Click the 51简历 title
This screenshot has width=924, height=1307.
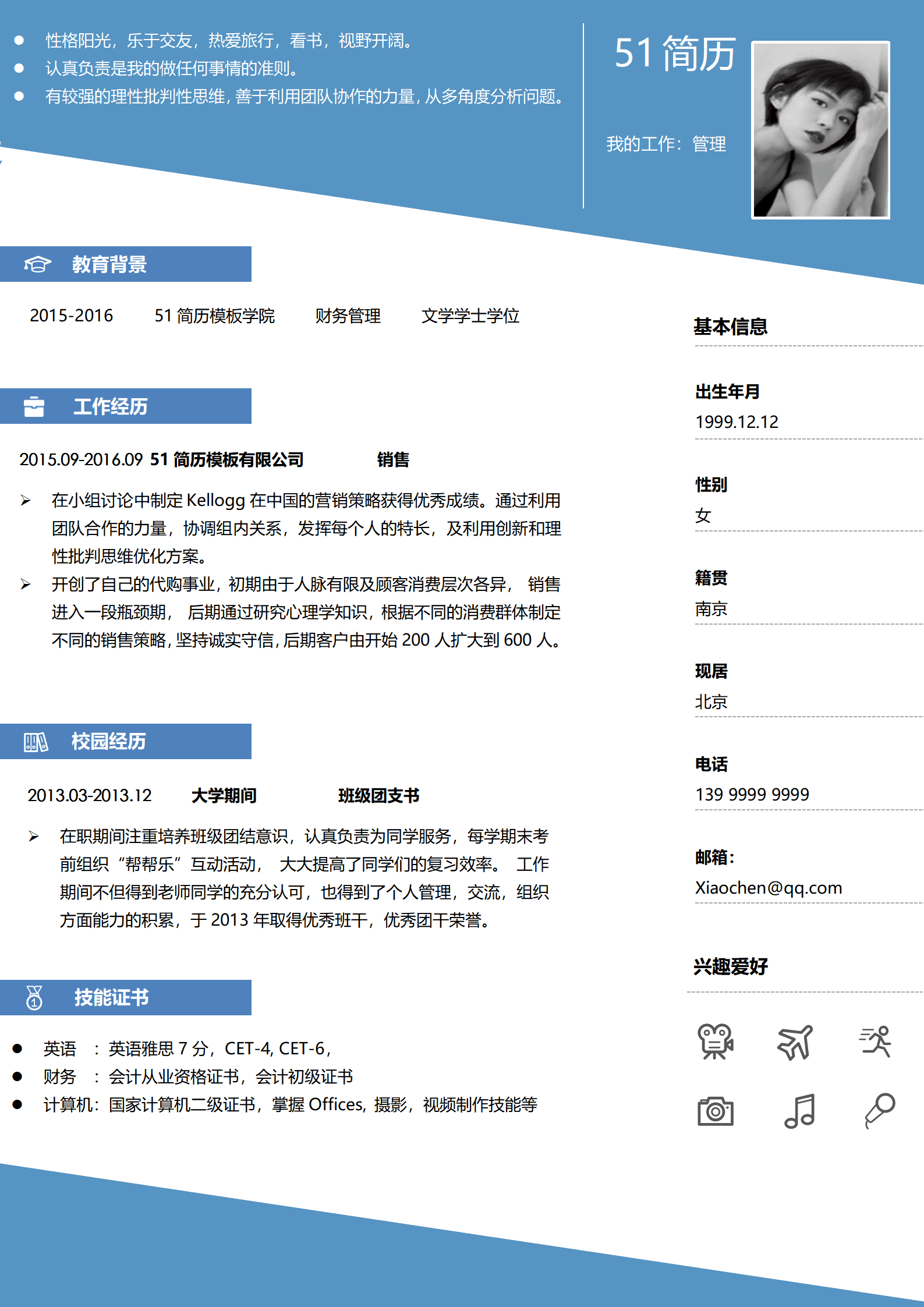point(675,54)
